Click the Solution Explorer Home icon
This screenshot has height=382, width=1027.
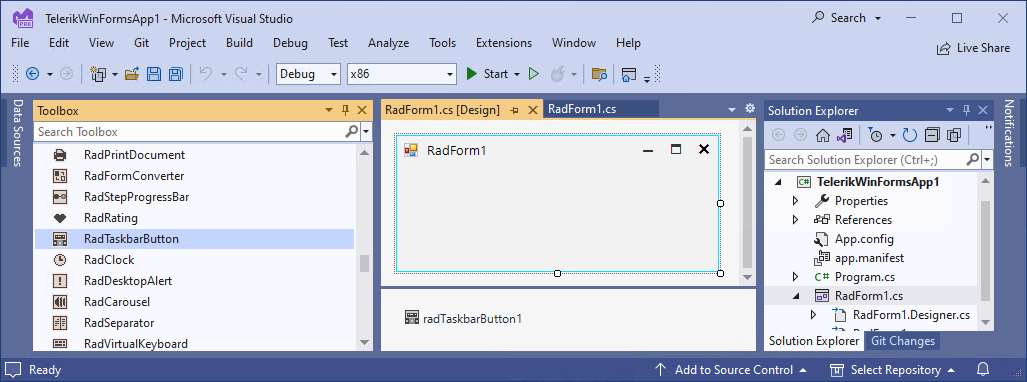point(823,136)
